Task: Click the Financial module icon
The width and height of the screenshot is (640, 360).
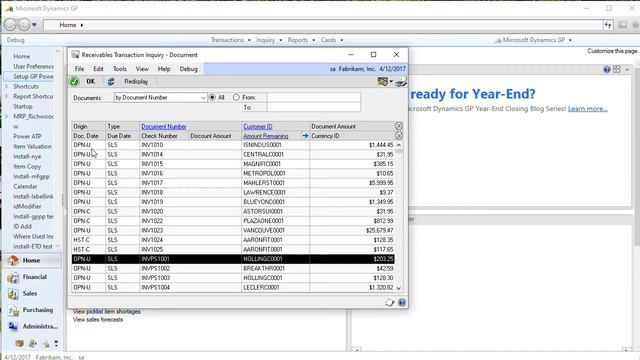Action: (x=13, y=277)
